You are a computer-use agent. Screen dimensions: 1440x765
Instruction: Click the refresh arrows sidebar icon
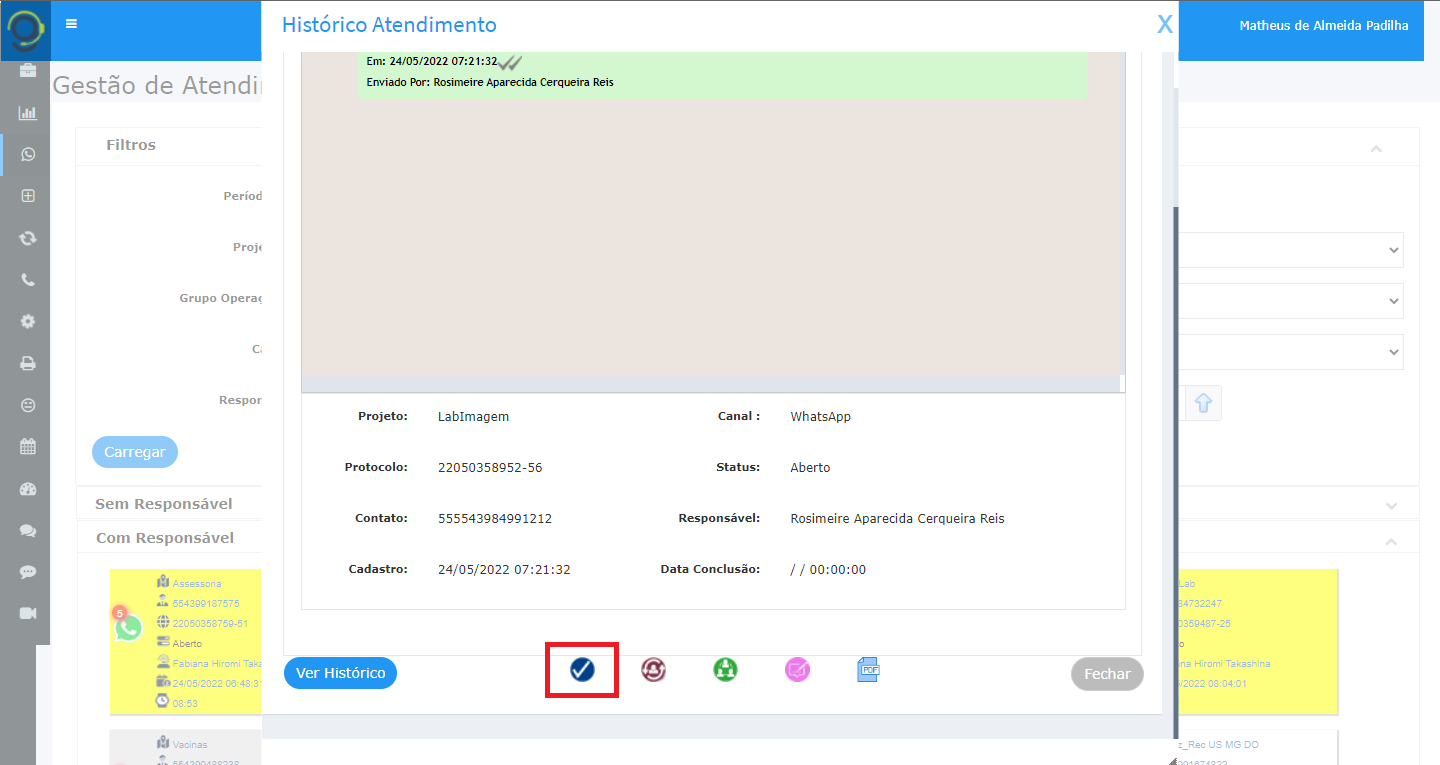pyautogui.click(x=28, y=238)
